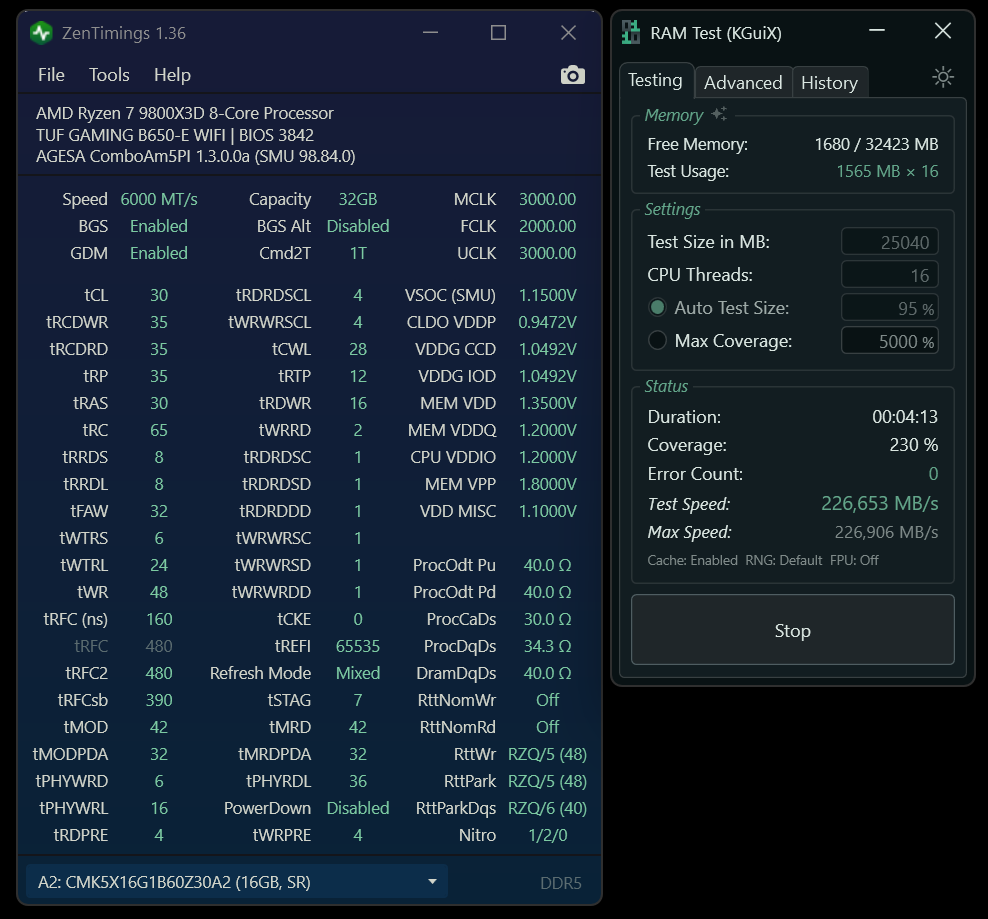Click the GDM value Enabled
The height and width of the screenshot is (919, 988).
pos(159,253)
